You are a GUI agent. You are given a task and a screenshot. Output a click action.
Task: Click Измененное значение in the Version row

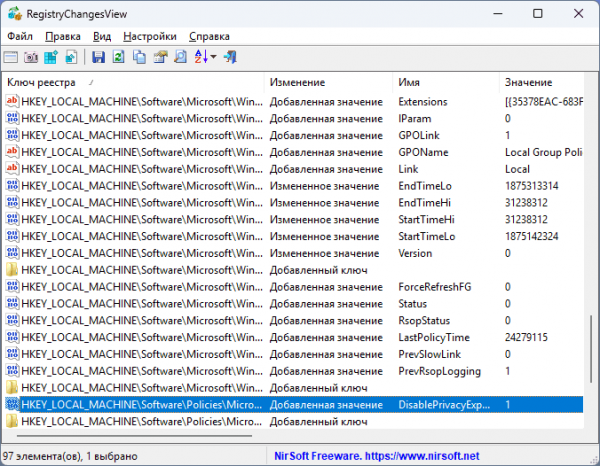[324, 253]
